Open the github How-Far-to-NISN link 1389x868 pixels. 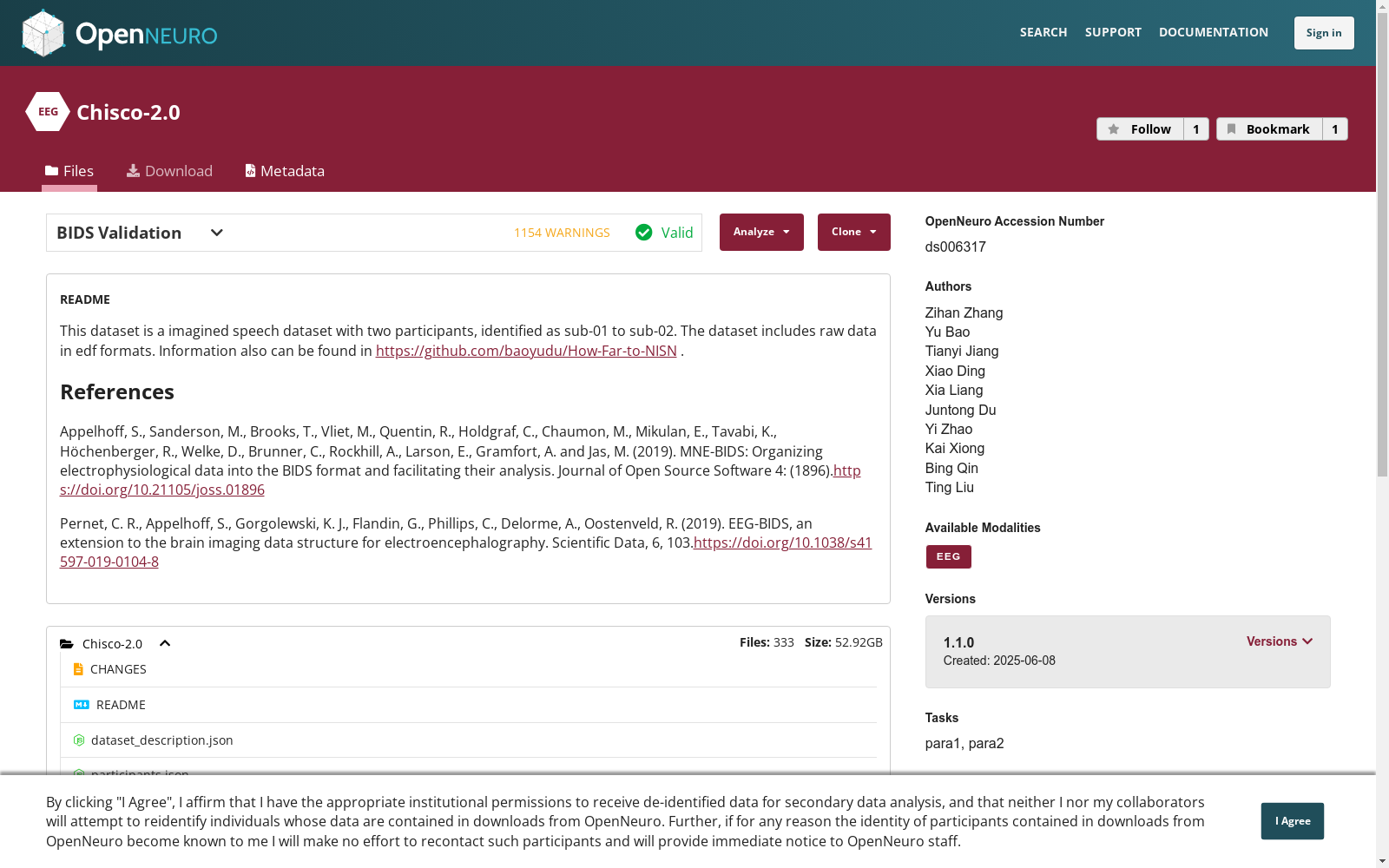(526, 351)
